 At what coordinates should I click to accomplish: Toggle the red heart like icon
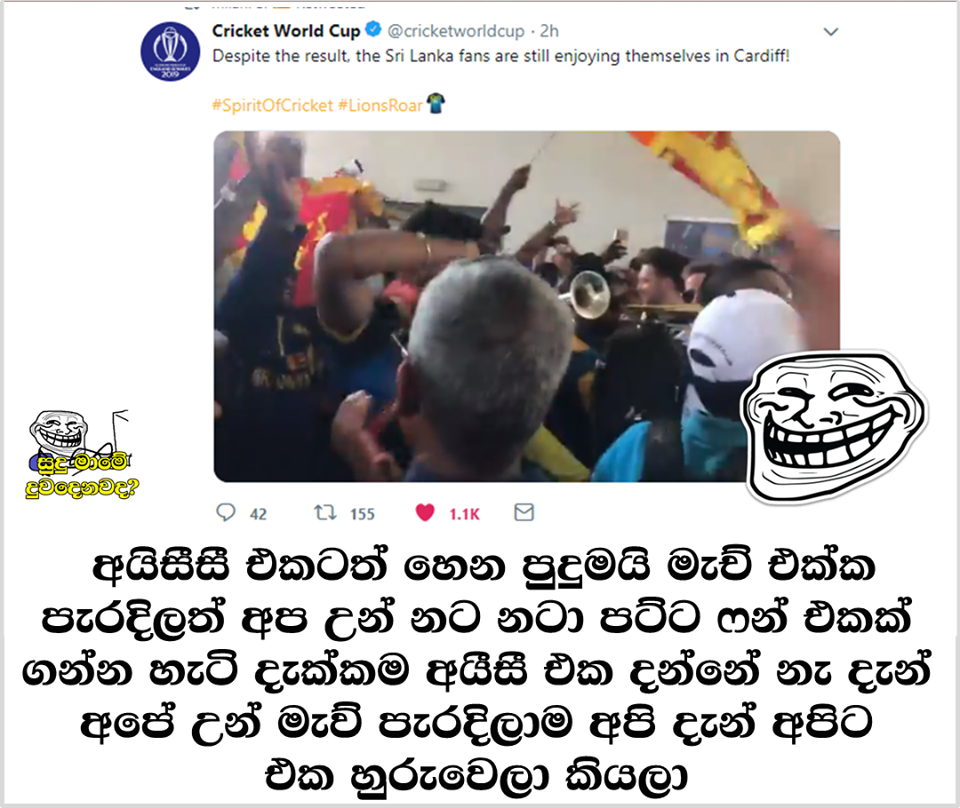(425, 512)
